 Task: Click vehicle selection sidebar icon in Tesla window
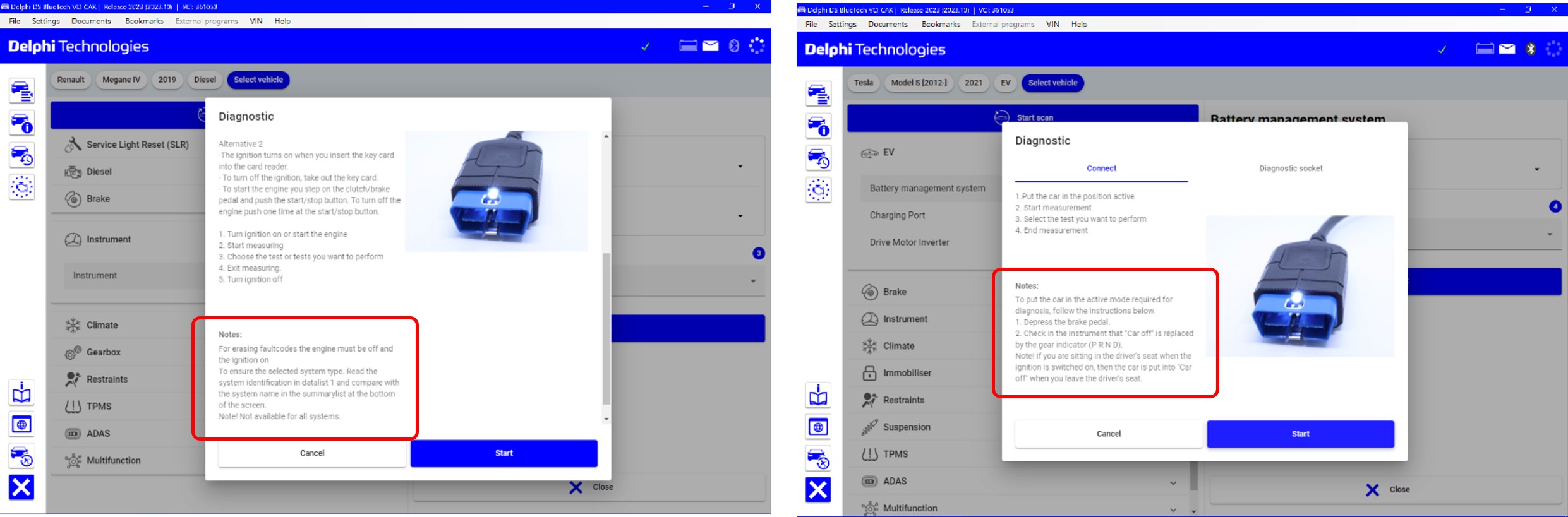point(818,95)
